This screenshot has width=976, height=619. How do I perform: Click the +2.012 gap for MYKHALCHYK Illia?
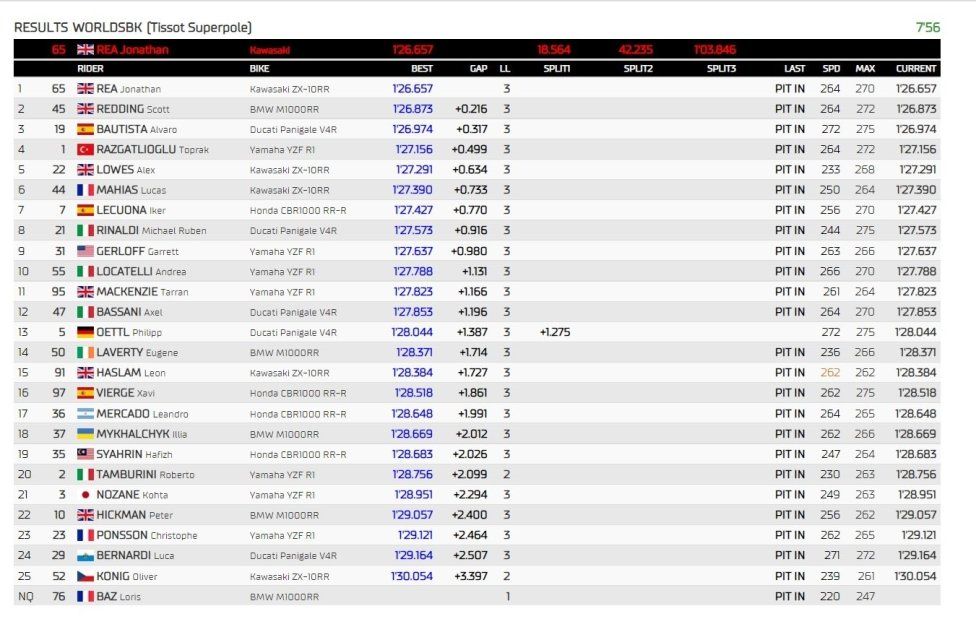pos(471,433)
